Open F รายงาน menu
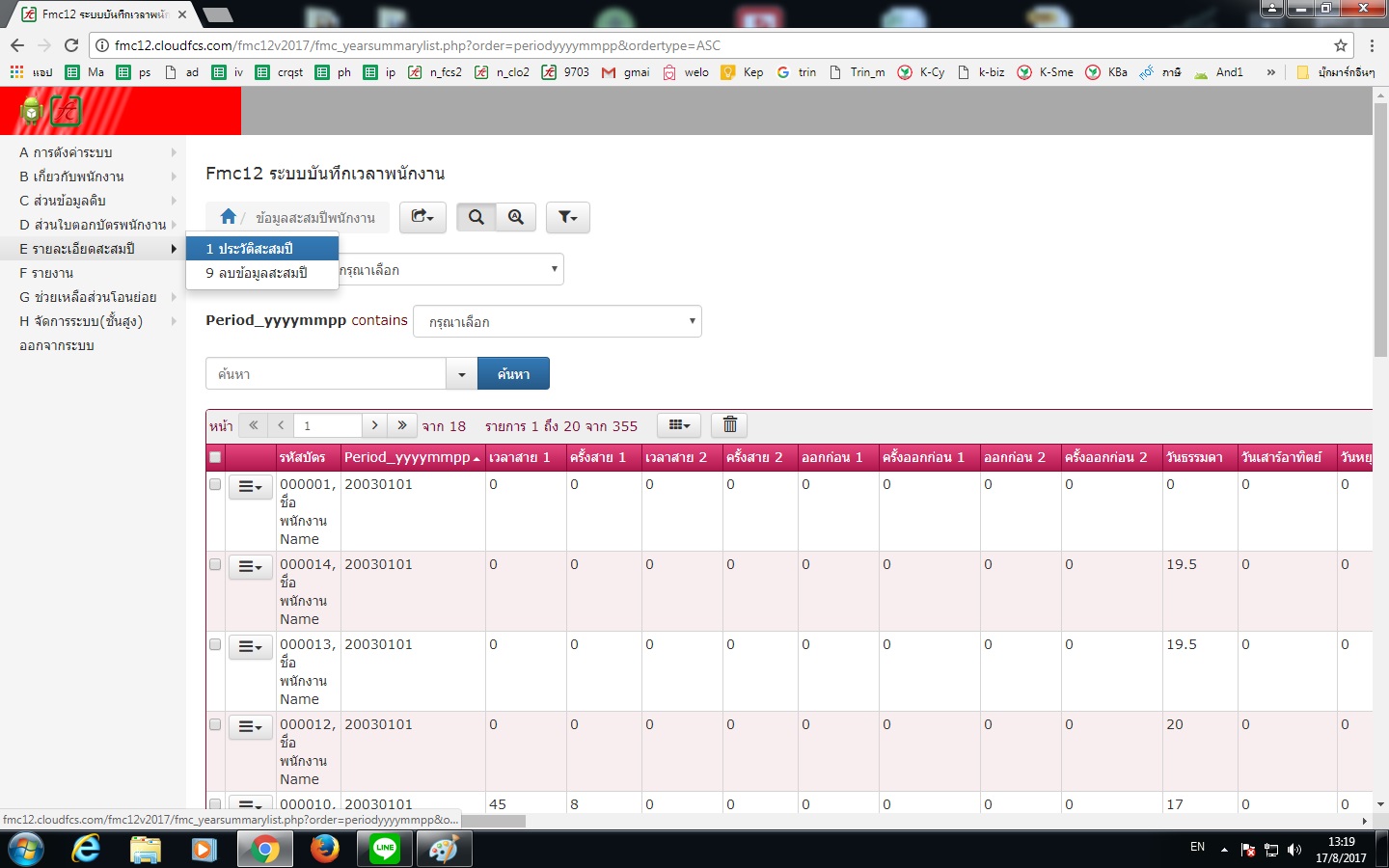The height and width of the screenshot is (868, 1389). (93, 273)
